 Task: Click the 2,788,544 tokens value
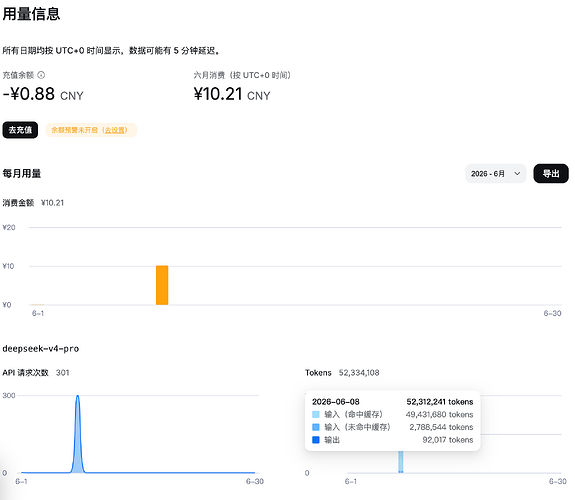(441, 427)
